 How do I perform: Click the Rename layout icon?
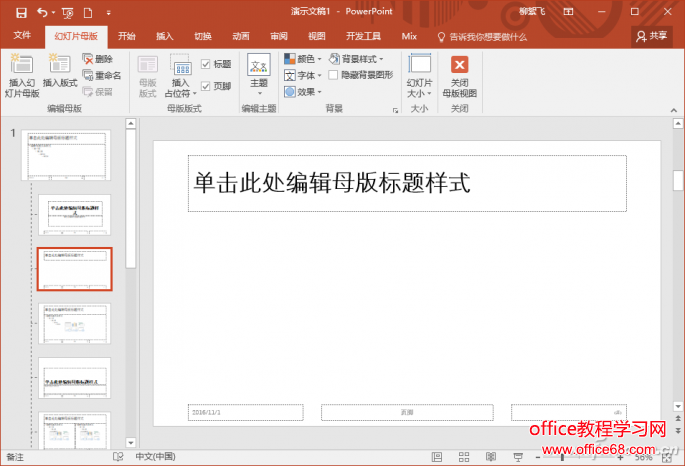(x=102, y=75)
